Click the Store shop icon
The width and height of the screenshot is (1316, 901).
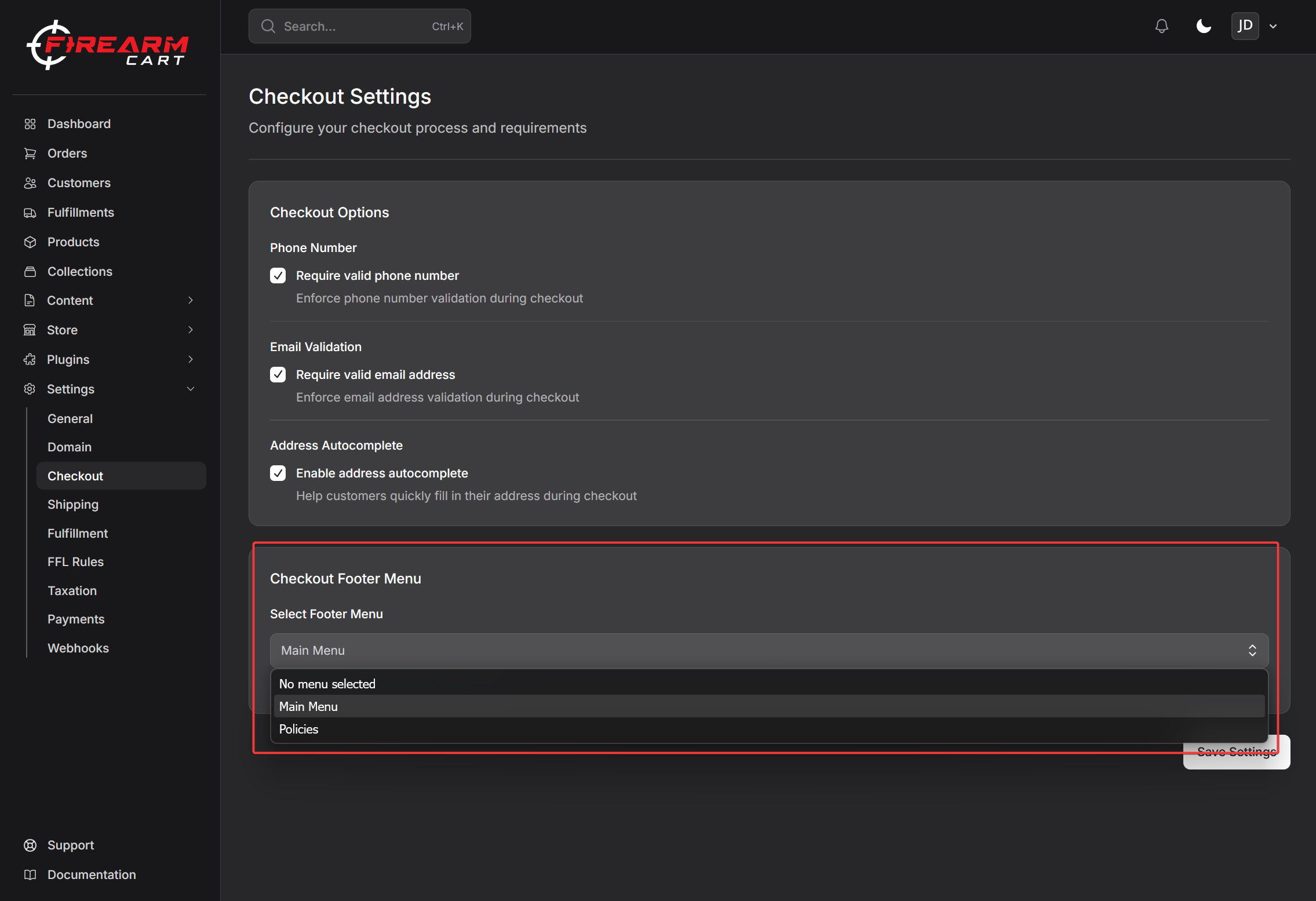[x=30, y=330]
